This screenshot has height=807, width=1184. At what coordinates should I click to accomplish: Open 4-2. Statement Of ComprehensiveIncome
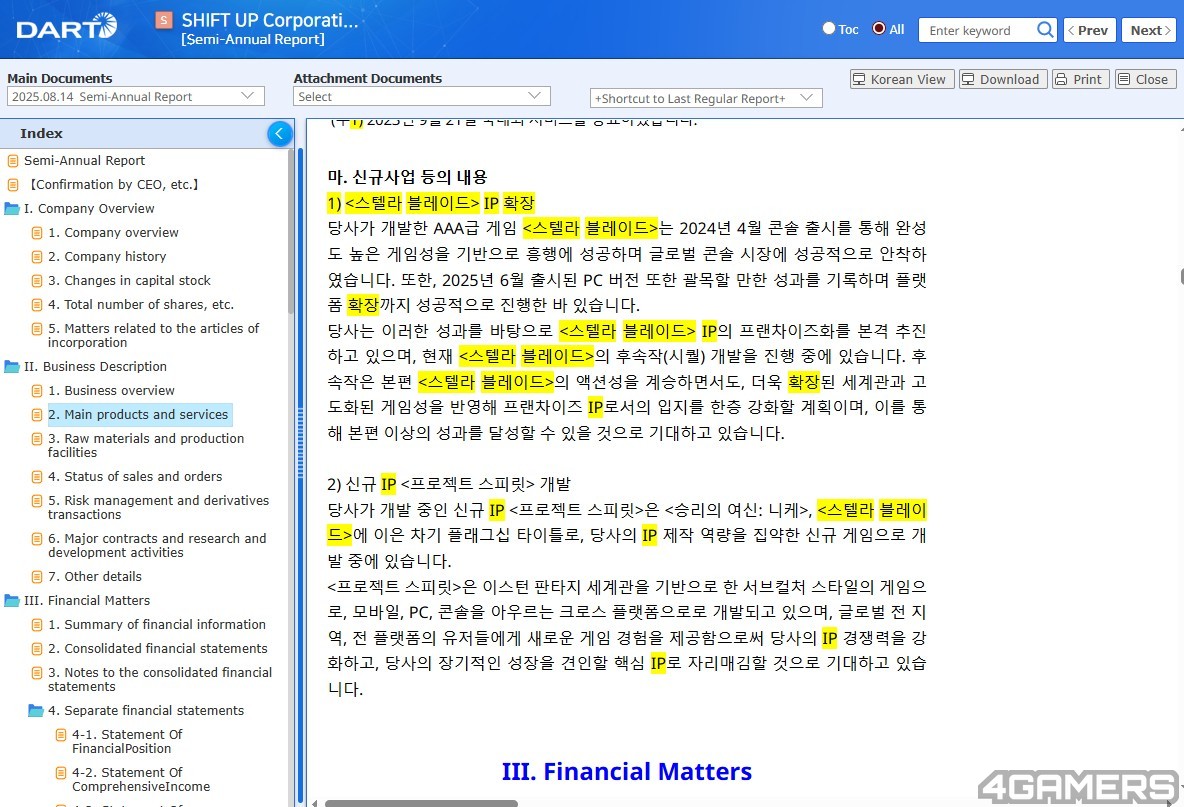tap(141, 779)
